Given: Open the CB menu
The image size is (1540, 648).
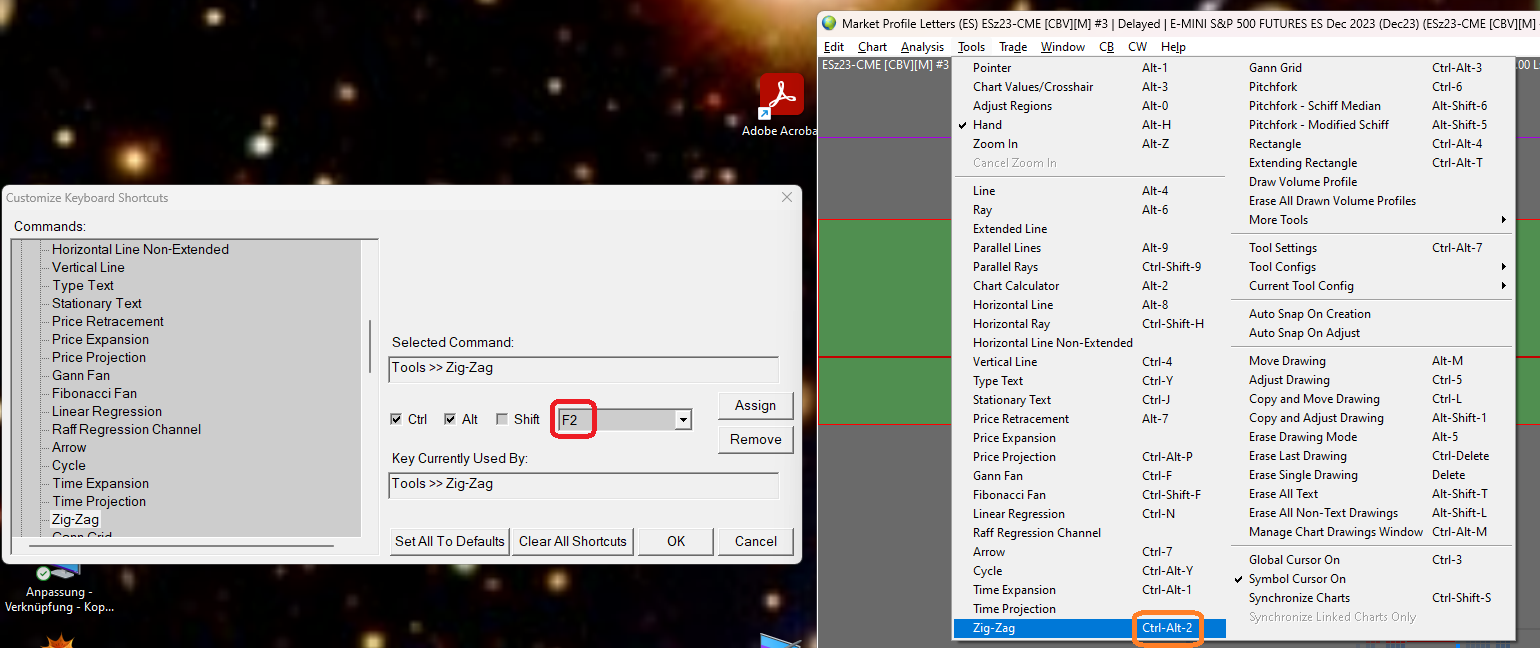Looking at the screenshot, I should coord(1106,47).
